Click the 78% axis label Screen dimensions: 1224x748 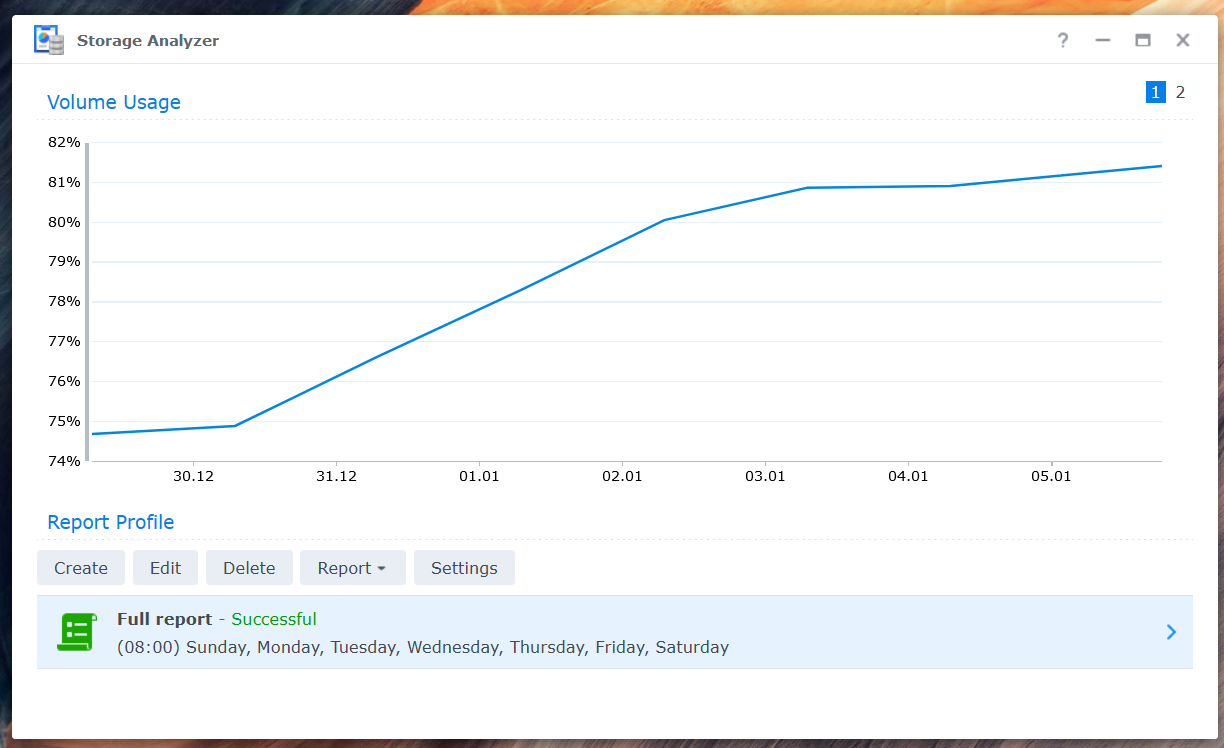coord(64,301)
